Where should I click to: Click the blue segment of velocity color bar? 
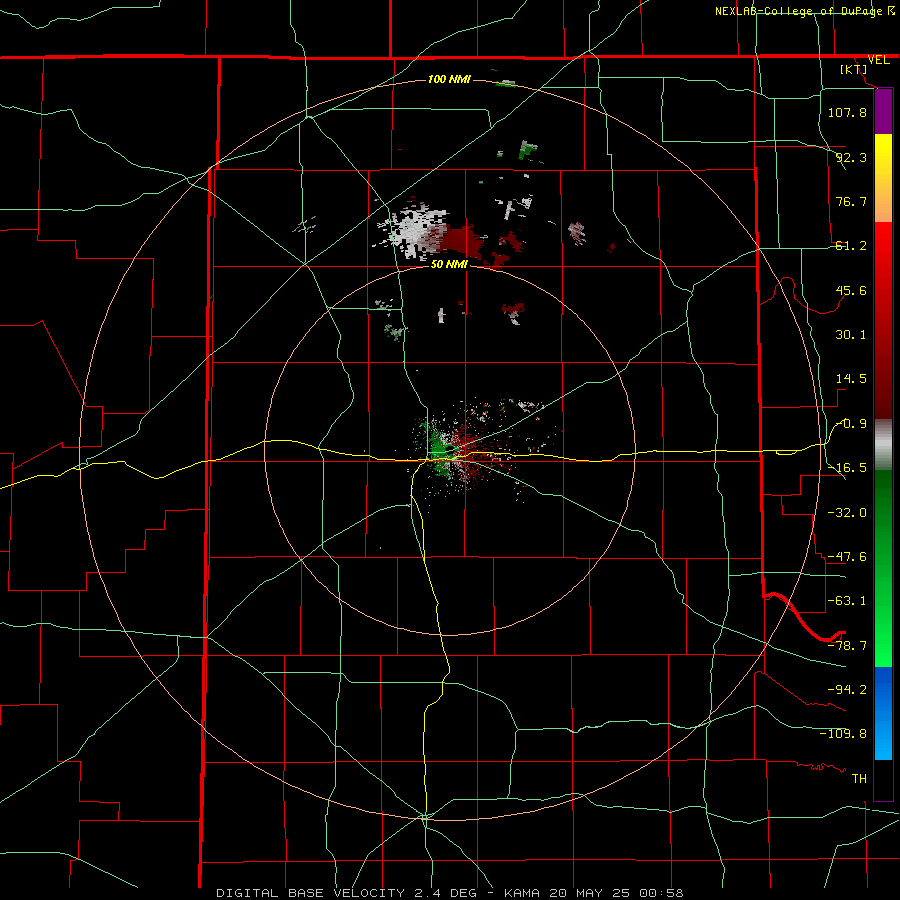click(883, 713)
